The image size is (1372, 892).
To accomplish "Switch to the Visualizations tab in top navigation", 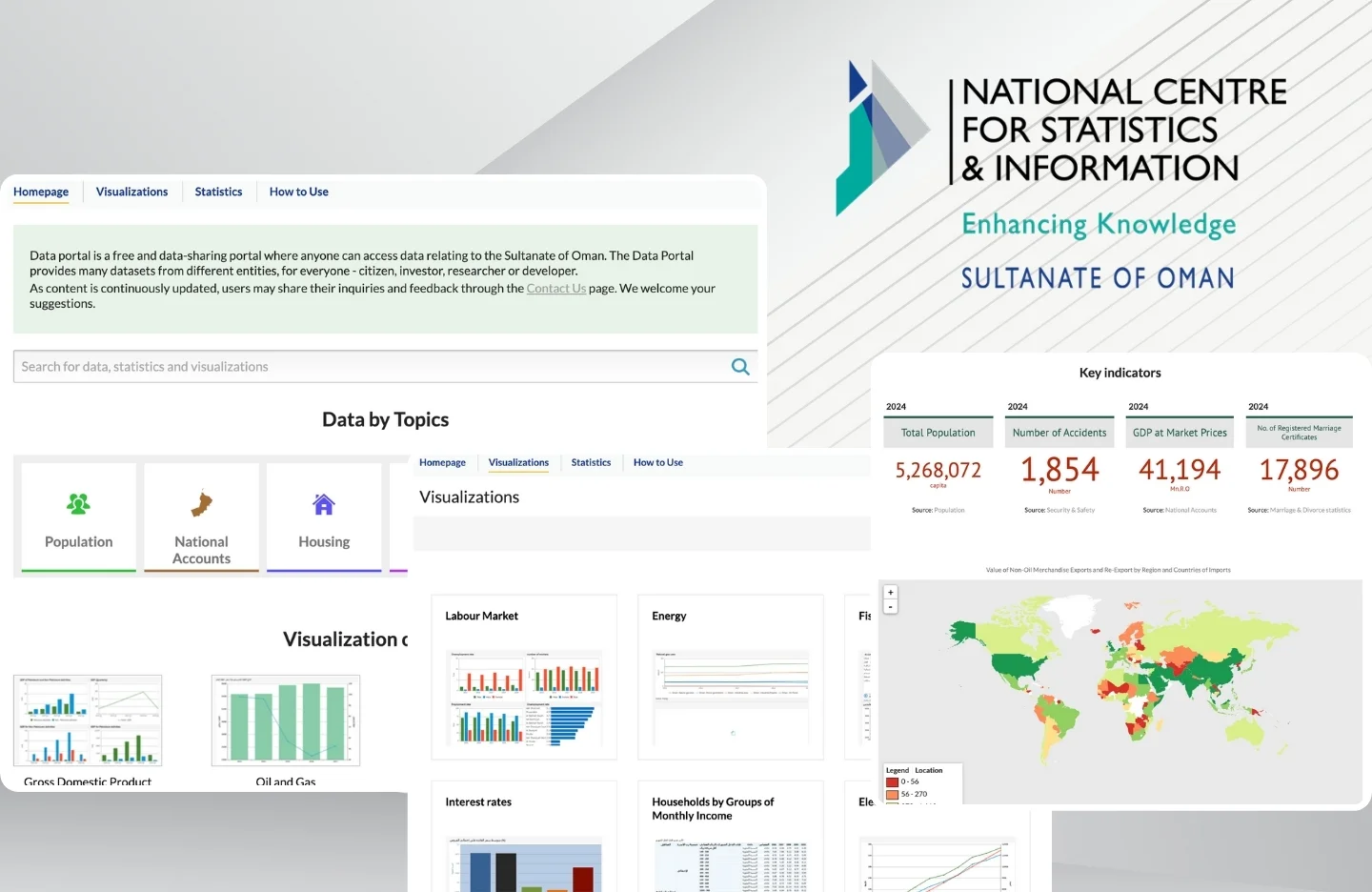I will click(131, 192).
